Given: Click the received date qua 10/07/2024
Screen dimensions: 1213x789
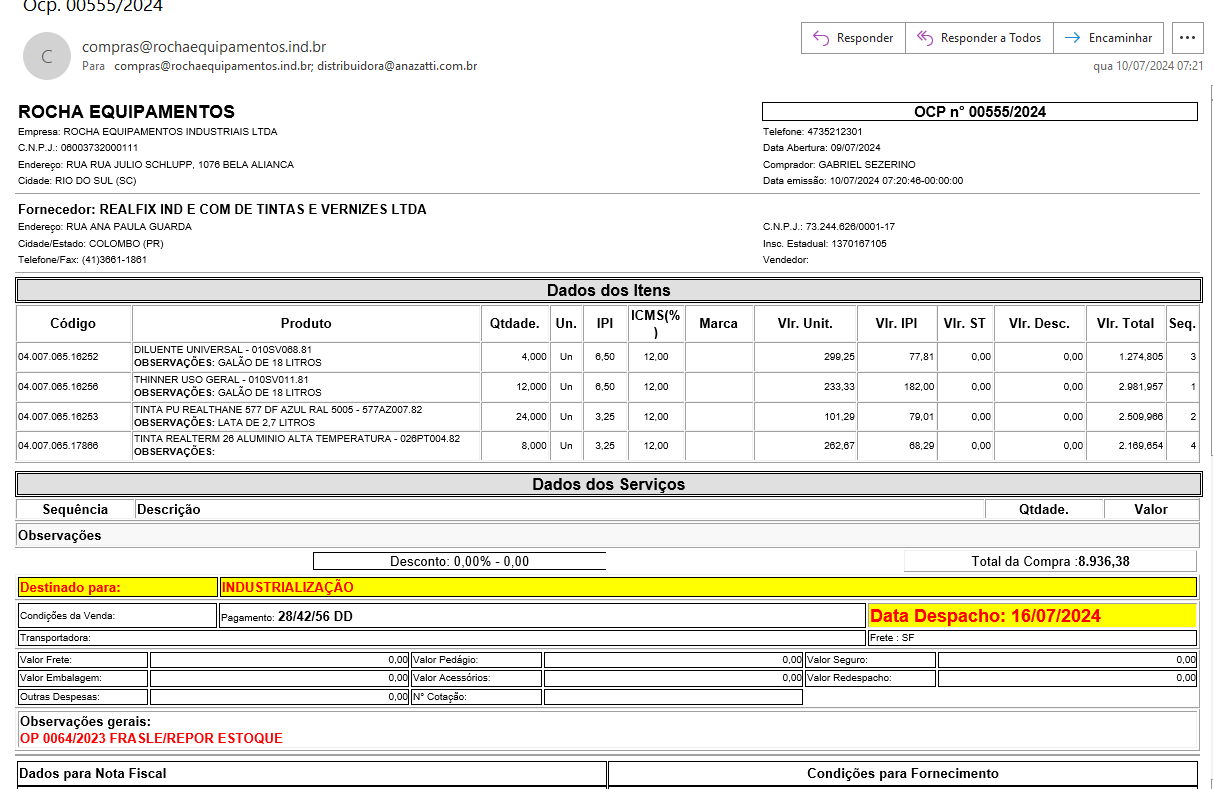Looking at the screenshot, I should (x=1148, y=66).
